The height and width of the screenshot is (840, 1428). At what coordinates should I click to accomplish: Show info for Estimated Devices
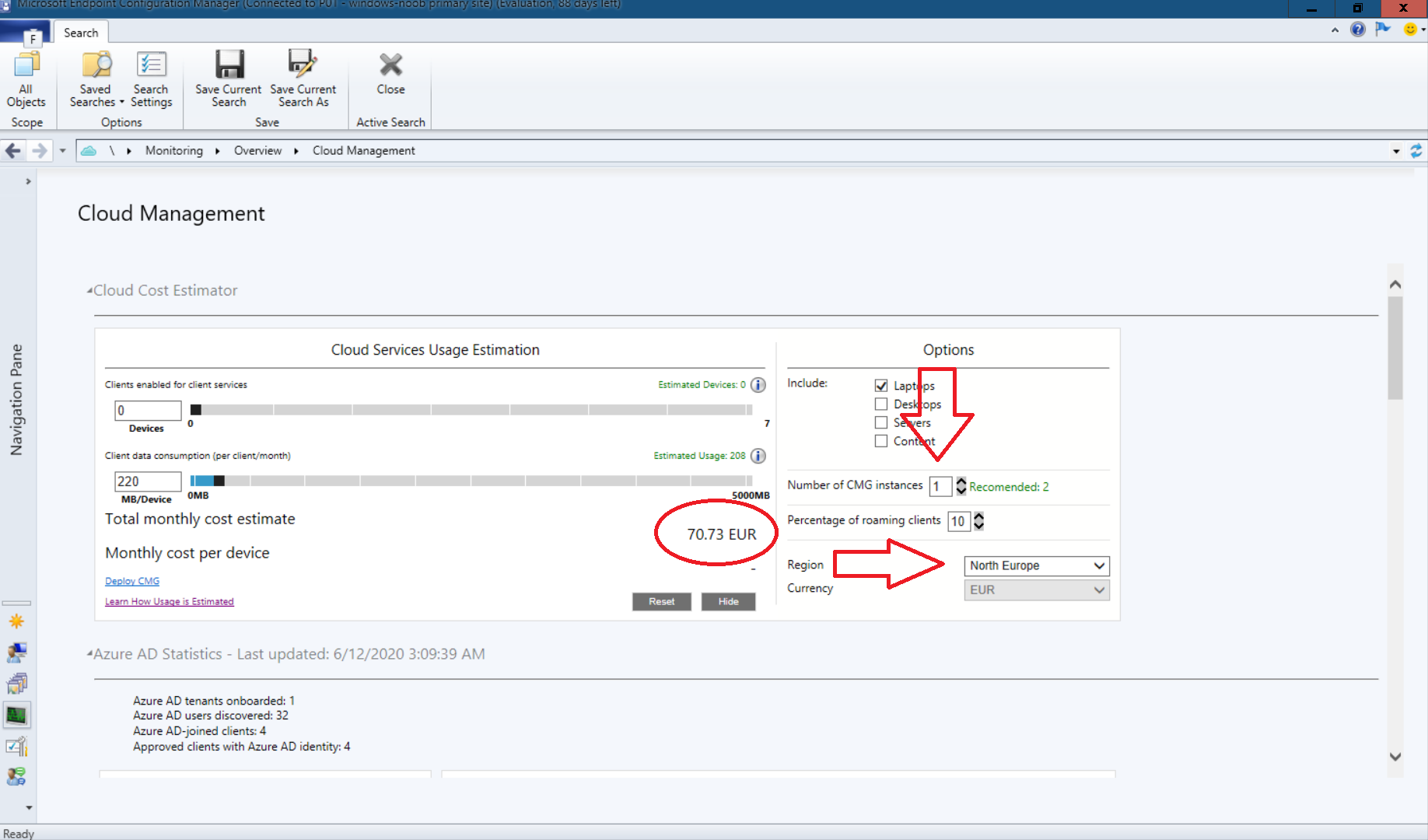coord(758,385)
